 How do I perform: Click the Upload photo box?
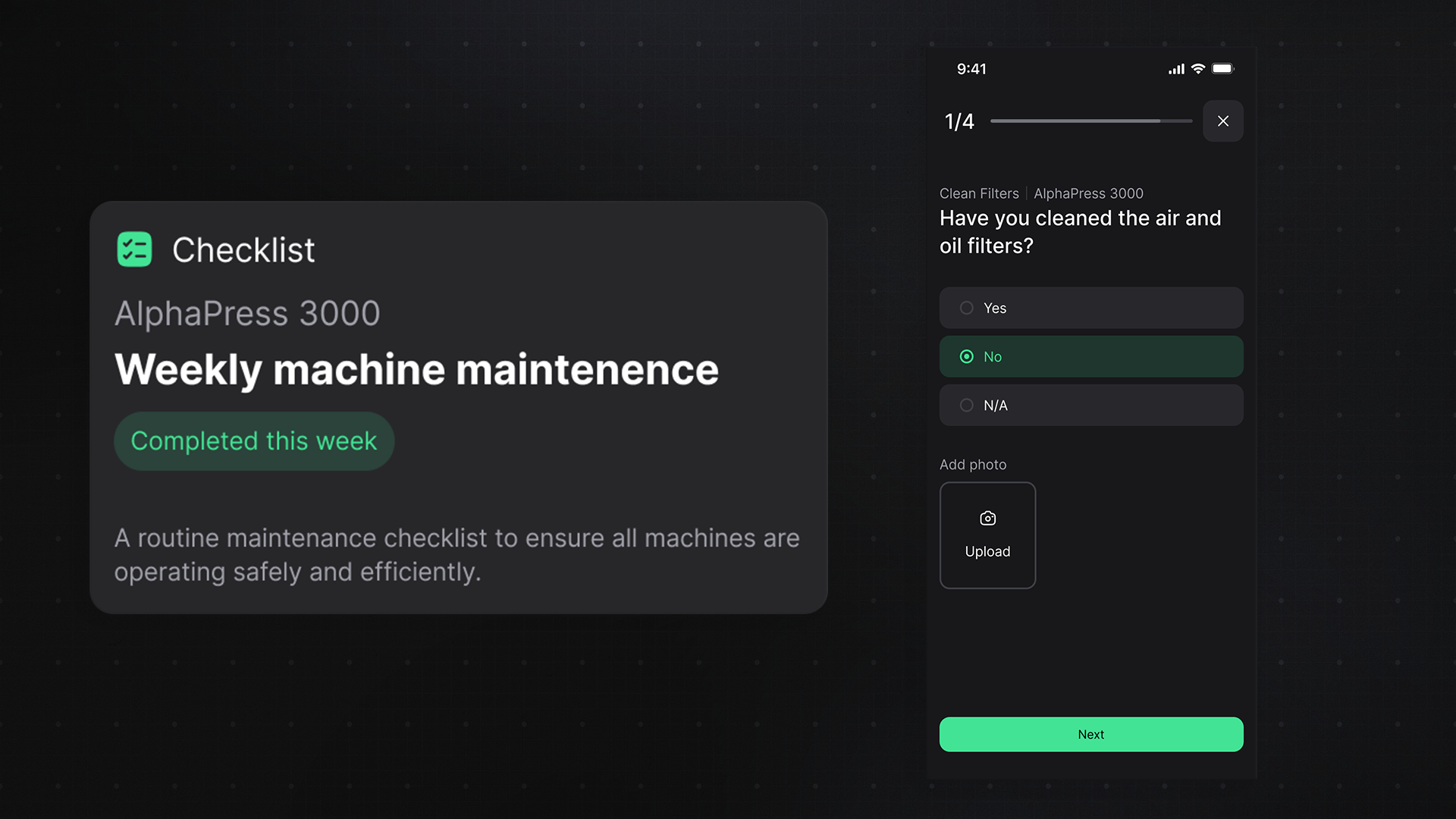pos(987,535)
